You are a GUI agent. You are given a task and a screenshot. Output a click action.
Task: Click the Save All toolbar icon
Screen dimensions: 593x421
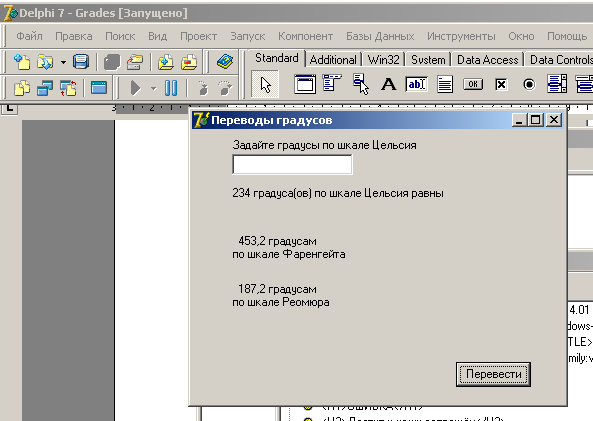pyautogui.click(x=112, y=62)
